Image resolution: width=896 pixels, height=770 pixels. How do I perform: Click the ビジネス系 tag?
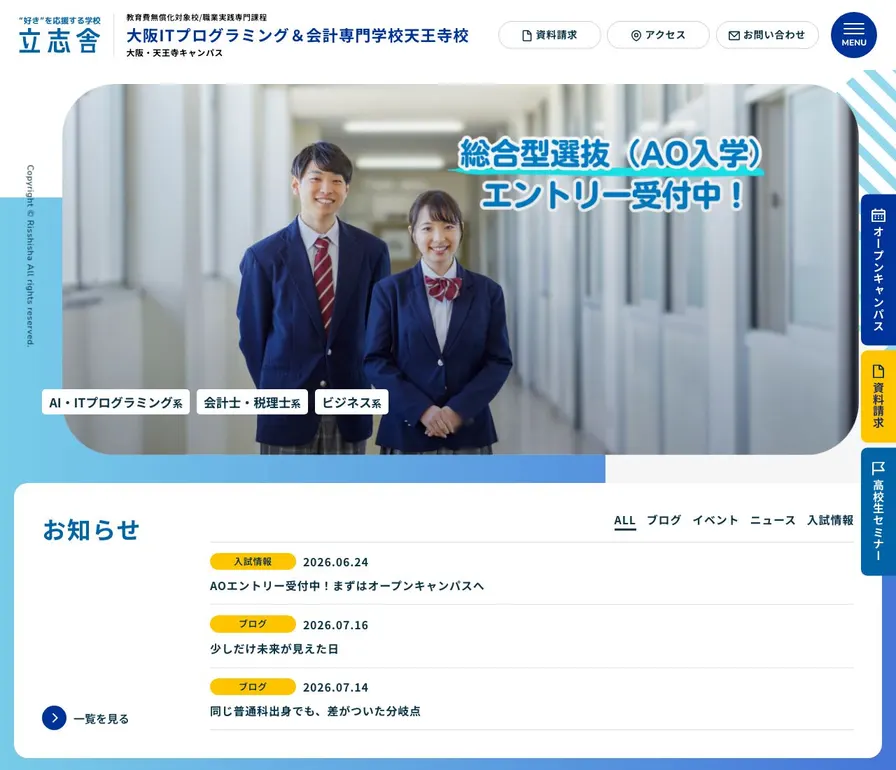point(351,402)
